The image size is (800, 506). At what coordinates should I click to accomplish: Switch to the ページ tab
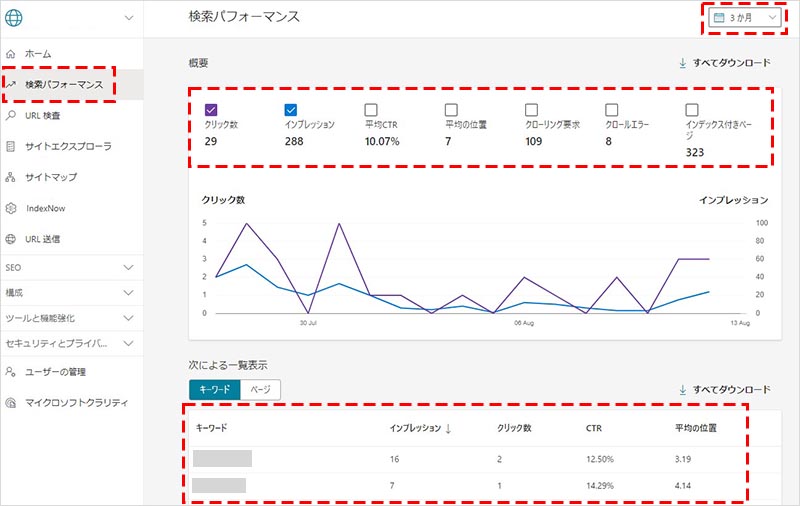pos(260,389)
